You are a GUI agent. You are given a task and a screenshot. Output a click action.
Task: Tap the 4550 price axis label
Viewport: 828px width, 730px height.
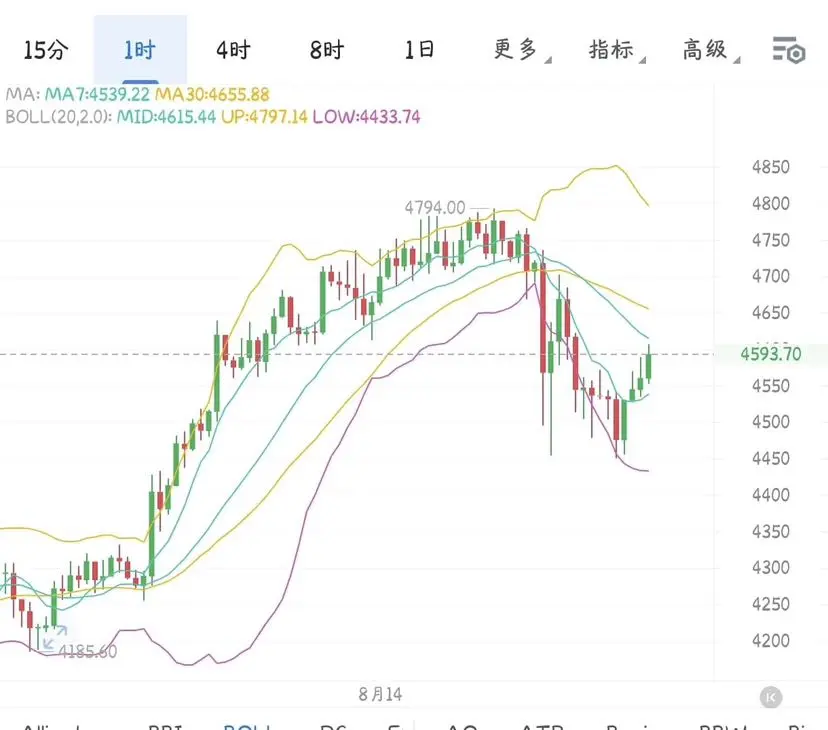pyautogui.click(x=770, y=386)
